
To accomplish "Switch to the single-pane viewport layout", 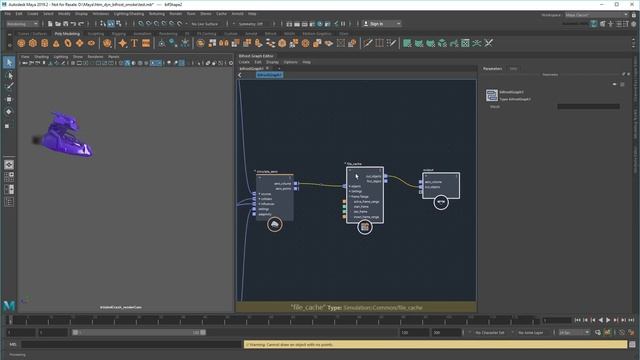I will (9, 165).
